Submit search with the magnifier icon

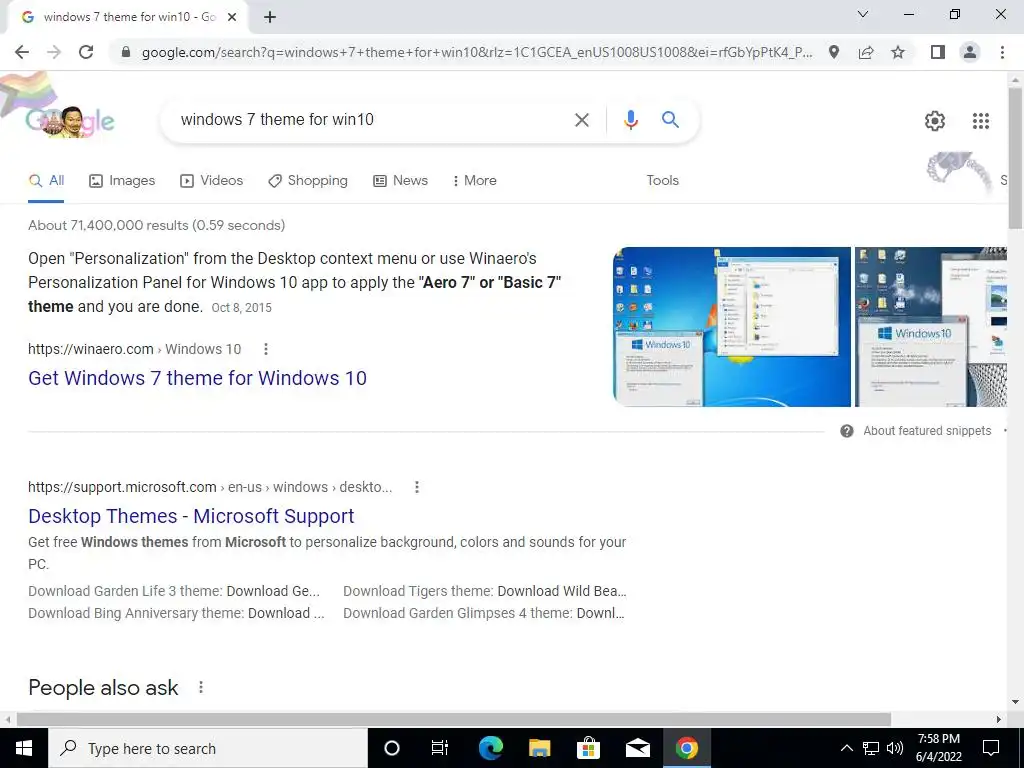tap(670, 120)
